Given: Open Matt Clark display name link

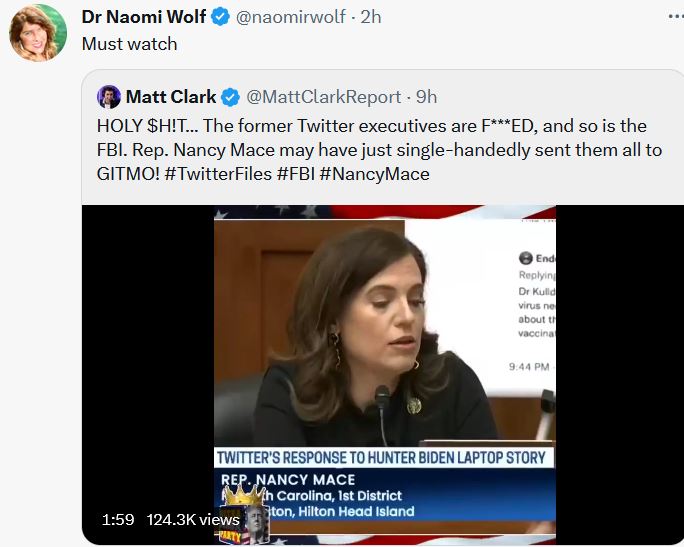Looking at the screenshot, I should click(171, 97).
